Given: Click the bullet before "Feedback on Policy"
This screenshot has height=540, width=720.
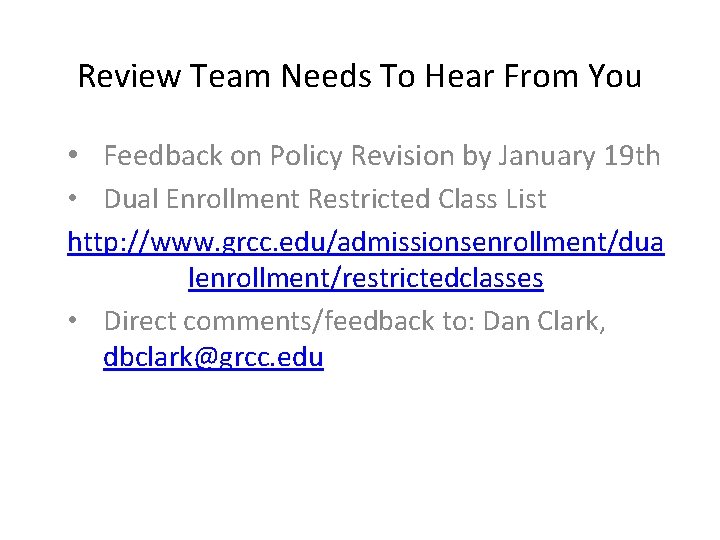Looking at the screenshot, I should [x=74, y=157].
